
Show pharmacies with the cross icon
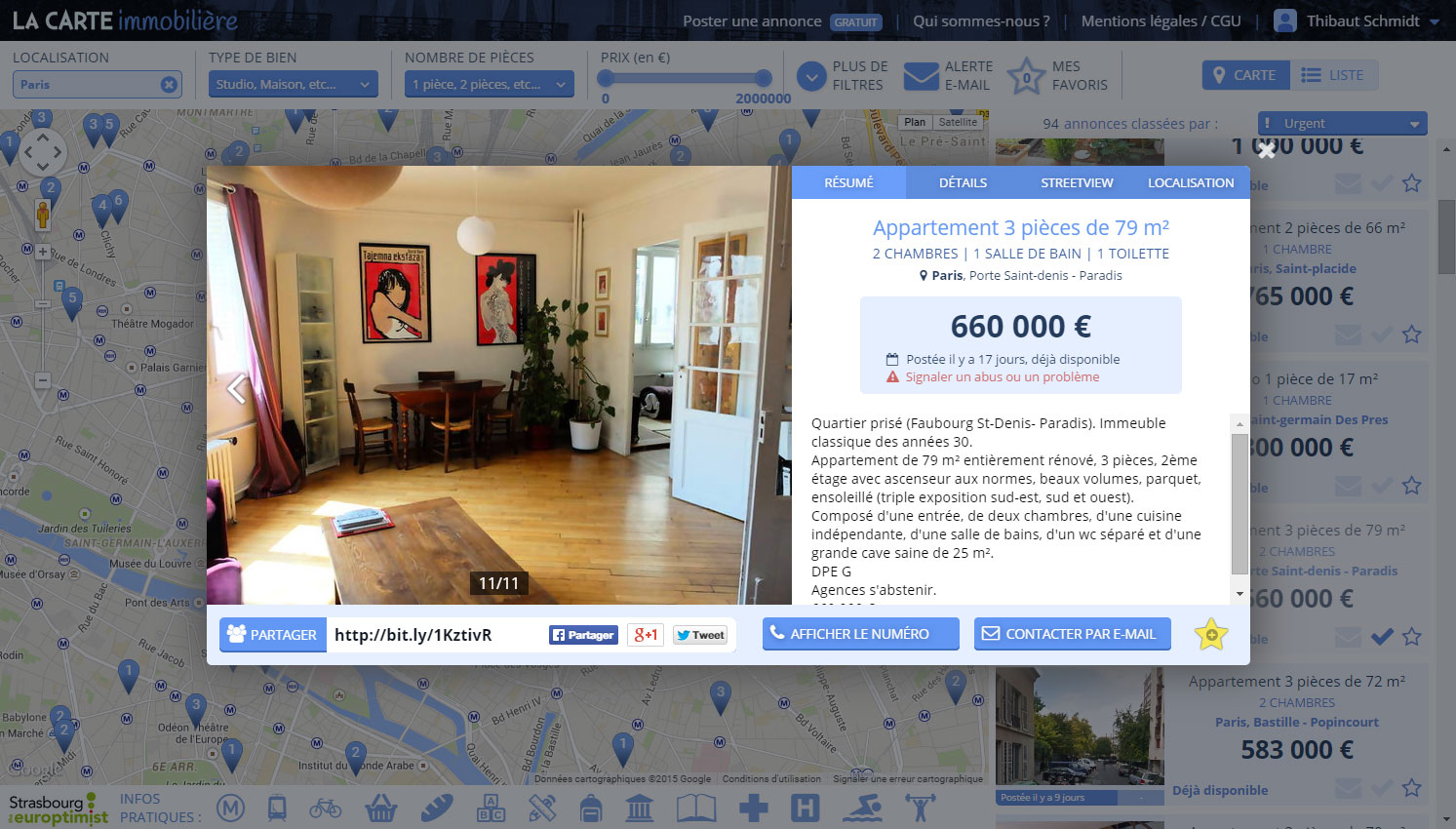click(753, 808)
